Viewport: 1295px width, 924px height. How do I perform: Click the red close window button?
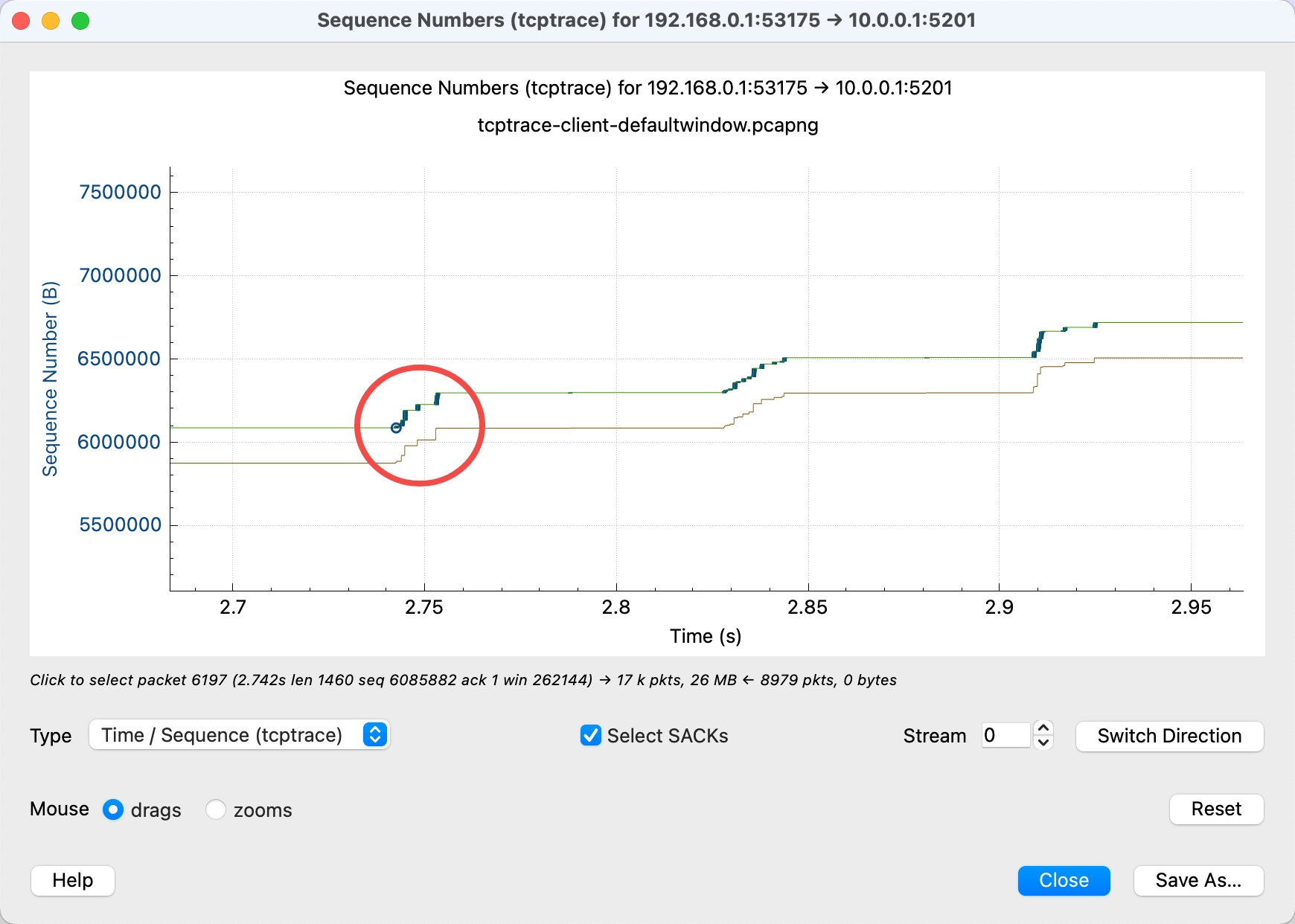click(21, 21)
